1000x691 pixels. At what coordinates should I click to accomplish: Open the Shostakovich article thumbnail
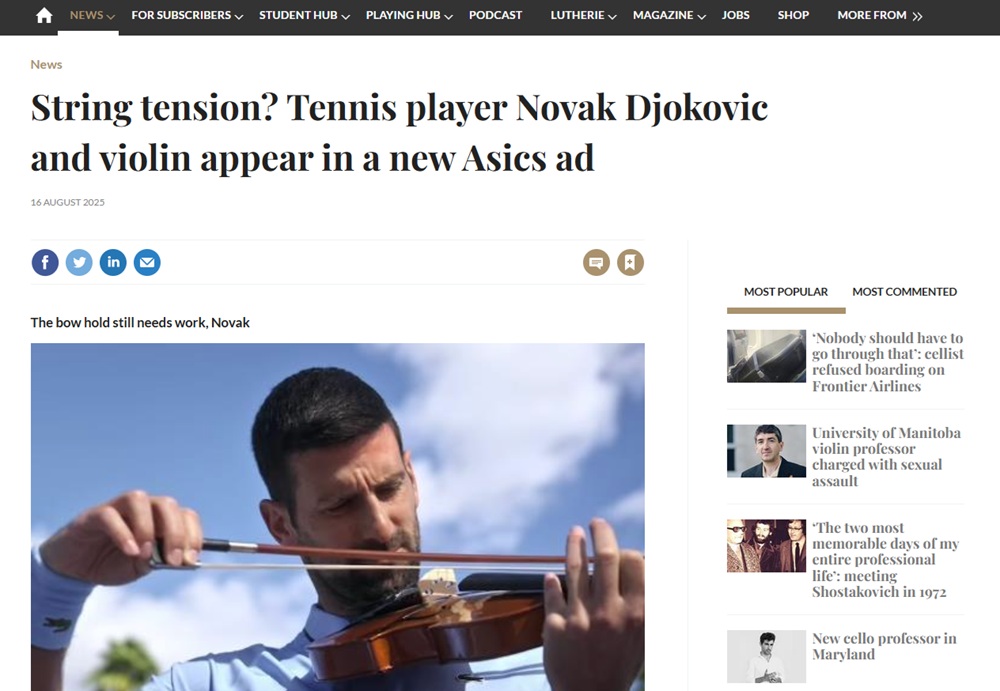766,546
